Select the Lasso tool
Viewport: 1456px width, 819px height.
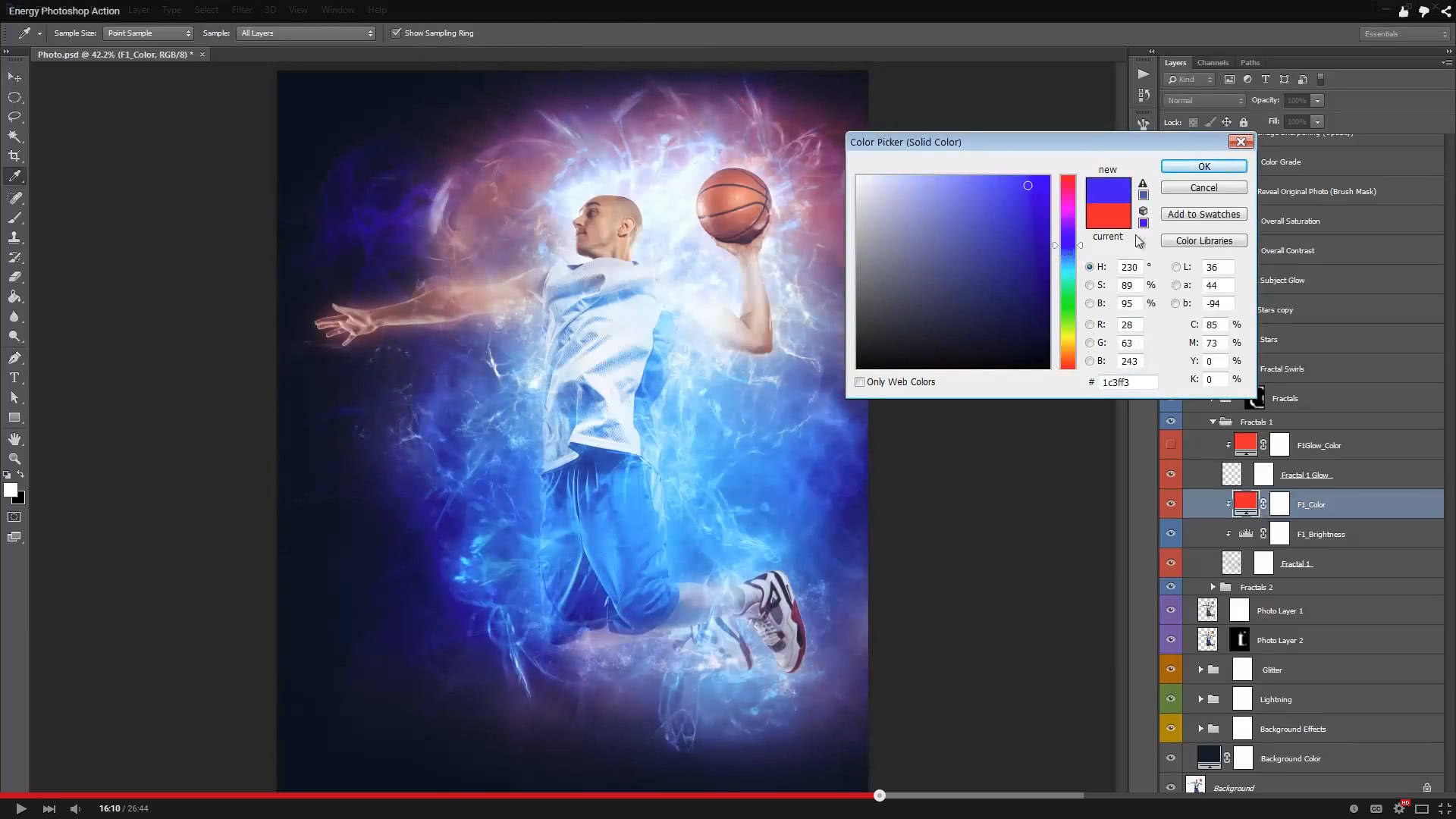14,117
